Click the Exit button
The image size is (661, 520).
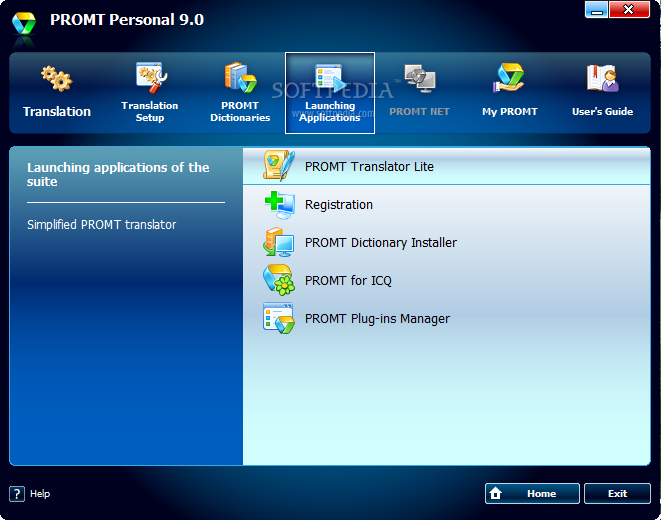tap(617, 493)
